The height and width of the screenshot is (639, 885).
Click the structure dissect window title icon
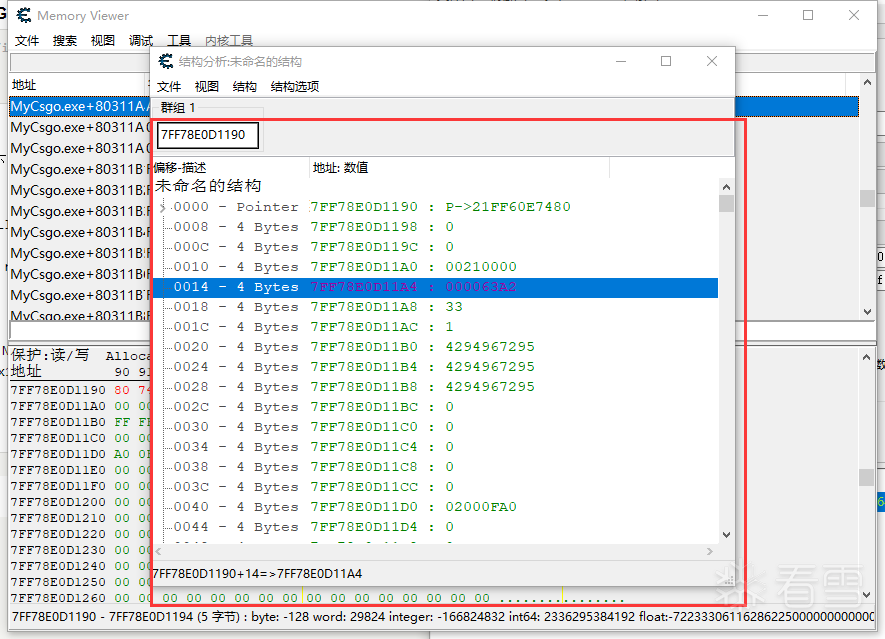tap(166, 61)
